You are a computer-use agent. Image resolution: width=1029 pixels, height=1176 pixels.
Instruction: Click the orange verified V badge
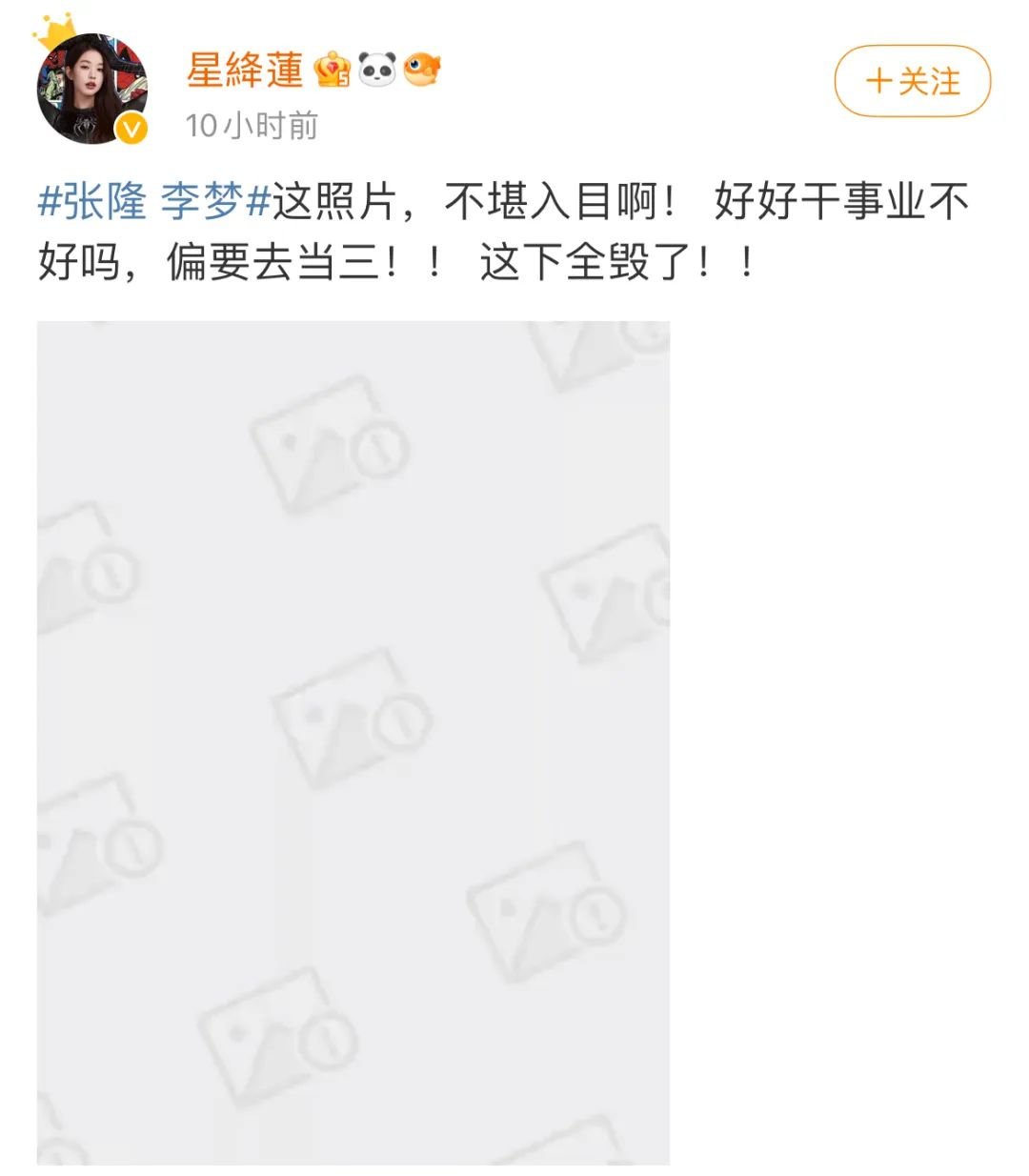coord(132,128)
